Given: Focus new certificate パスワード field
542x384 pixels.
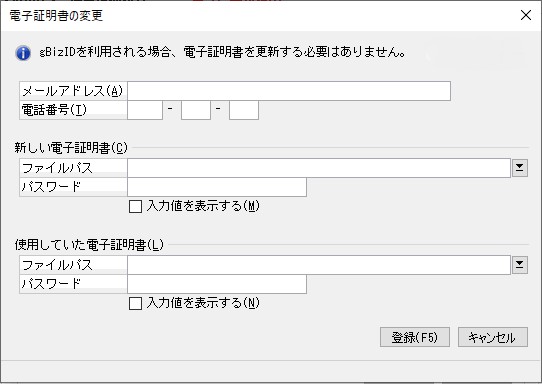Looking at the screenshot, I should click(x=217, y=187).
